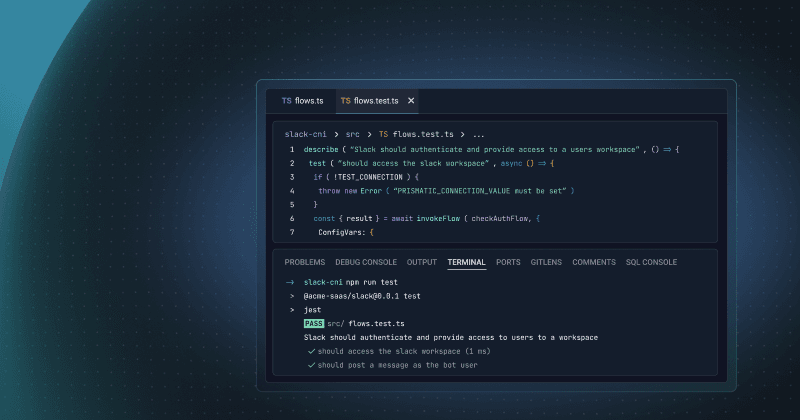Switch to the COMMENTS panel tab
The image size is (800, 420).
[x=594, y=262]
